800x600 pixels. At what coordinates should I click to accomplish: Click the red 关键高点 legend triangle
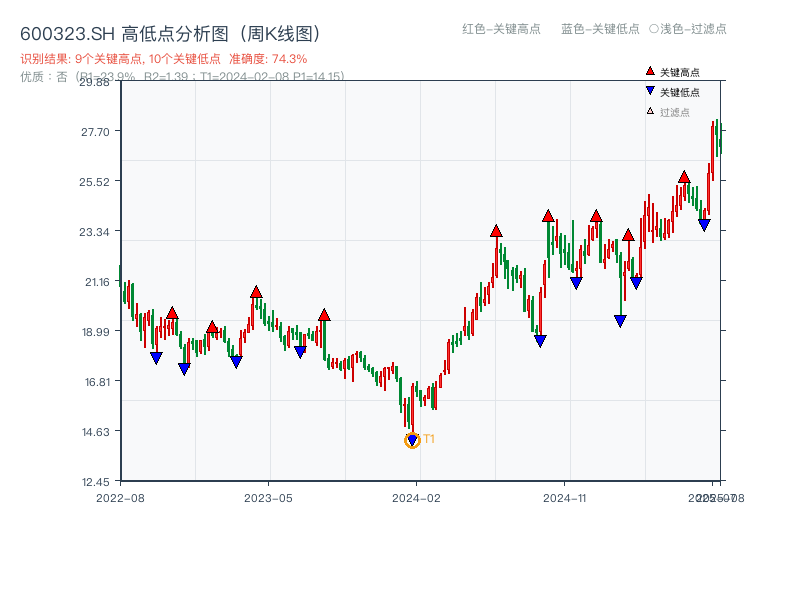[650, 71]
